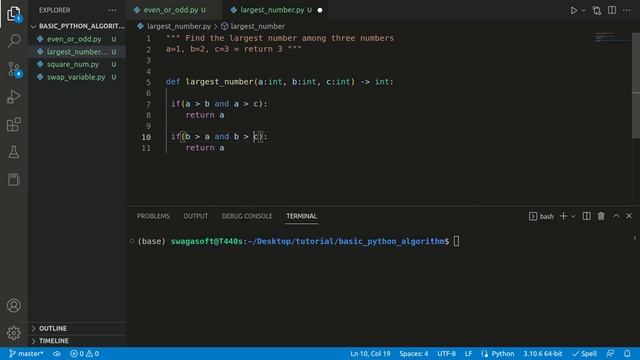Image resolution: width=640 pixels, height=360 pixels.
Task: Switch to the PROBLEMS tab
Action: 153,216
